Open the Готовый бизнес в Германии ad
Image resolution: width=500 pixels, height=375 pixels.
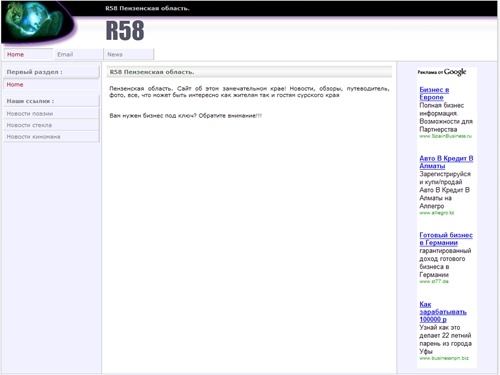[x=446, y=239]
